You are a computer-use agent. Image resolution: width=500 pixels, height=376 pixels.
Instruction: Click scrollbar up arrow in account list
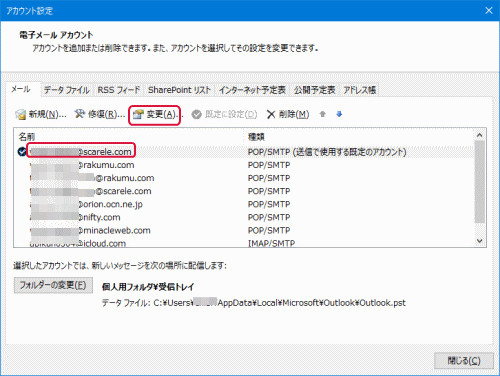pyautogui.click(x=480, y=135)
